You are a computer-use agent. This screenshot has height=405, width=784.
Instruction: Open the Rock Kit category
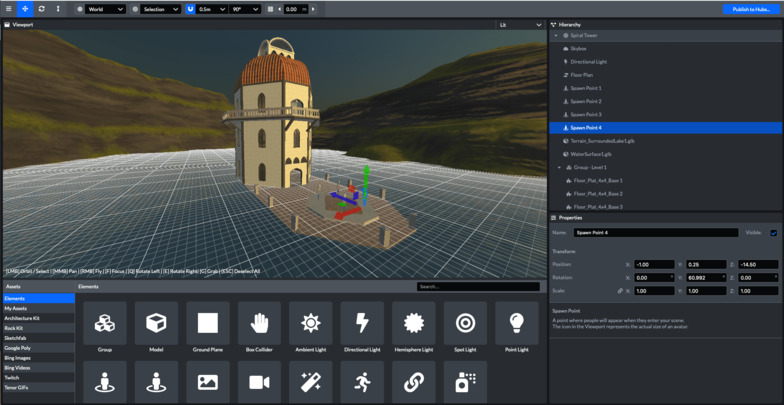pos(38,328)
